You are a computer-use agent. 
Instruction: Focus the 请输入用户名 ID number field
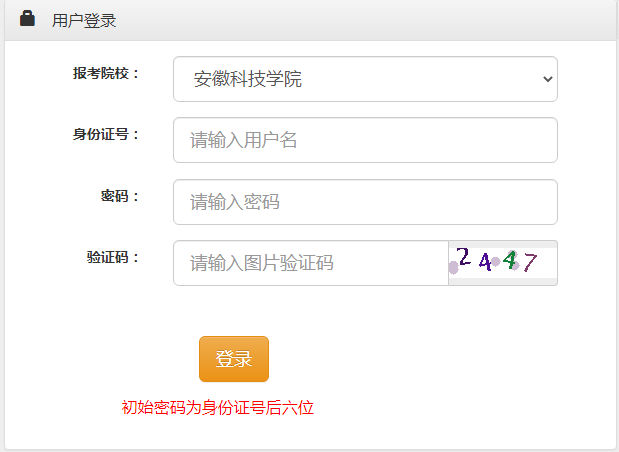pos(365,140)
